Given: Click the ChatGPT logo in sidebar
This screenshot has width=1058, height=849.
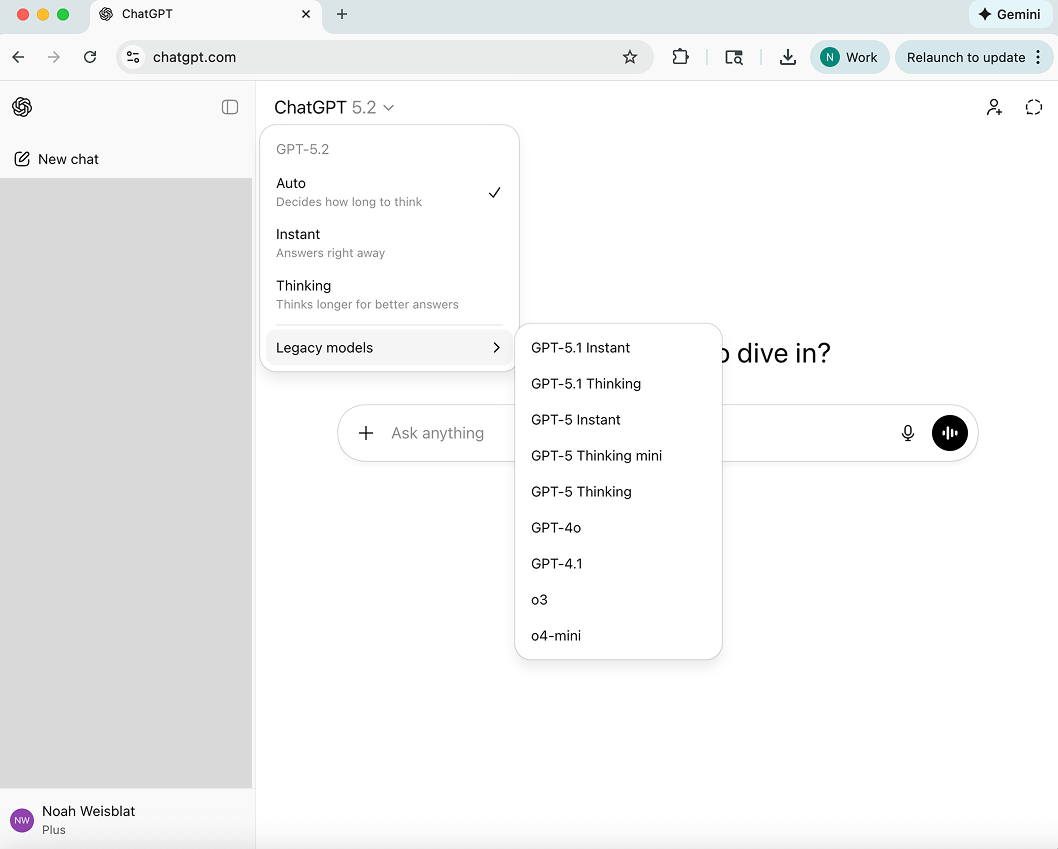Looking at the screenshot, I should pyautogui.click(x=22, y=107).
